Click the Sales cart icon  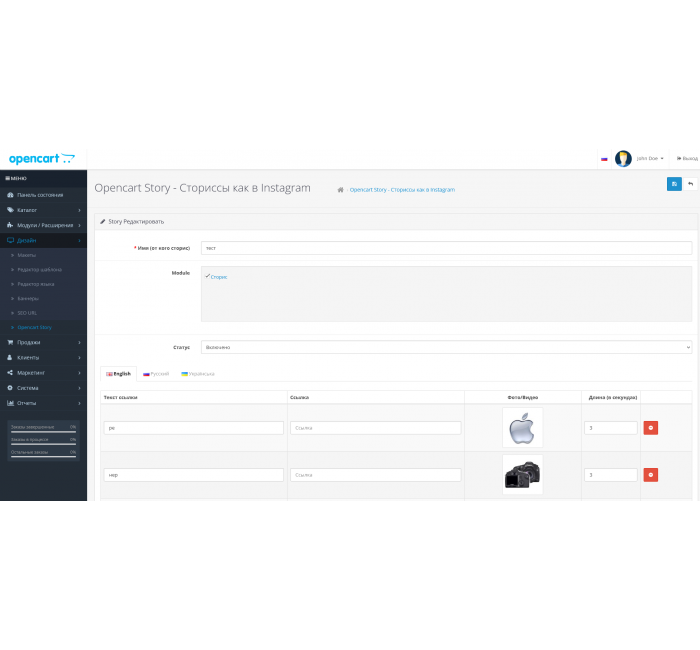(10, 342)
